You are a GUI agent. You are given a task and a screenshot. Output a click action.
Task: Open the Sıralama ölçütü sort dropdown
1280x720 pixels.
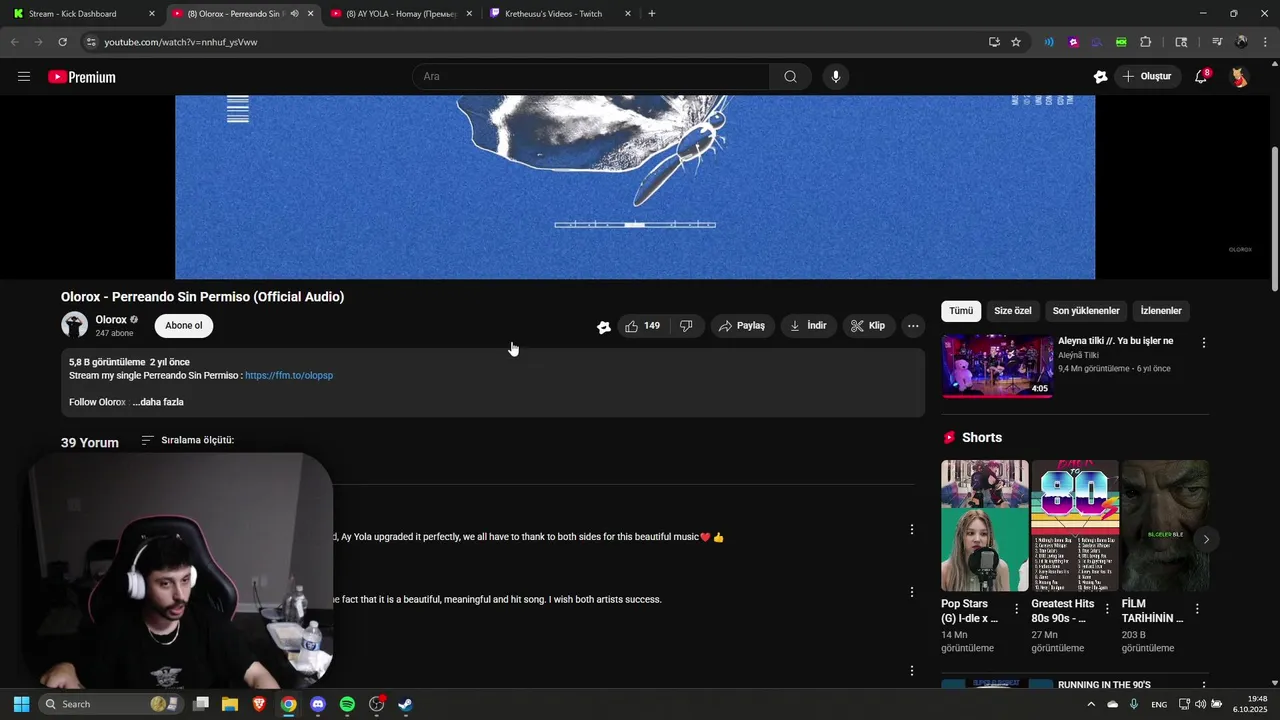188,440
